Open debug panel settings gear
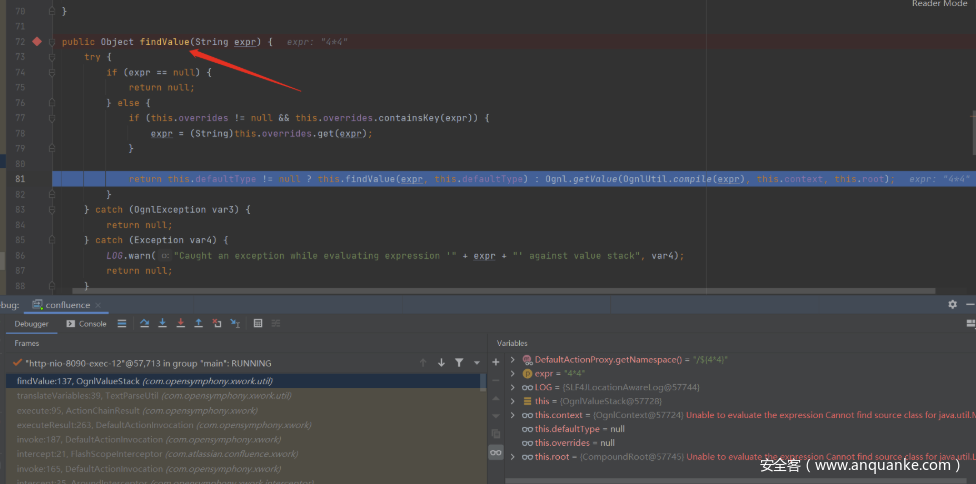976x484 pixels. pos(952,304)
